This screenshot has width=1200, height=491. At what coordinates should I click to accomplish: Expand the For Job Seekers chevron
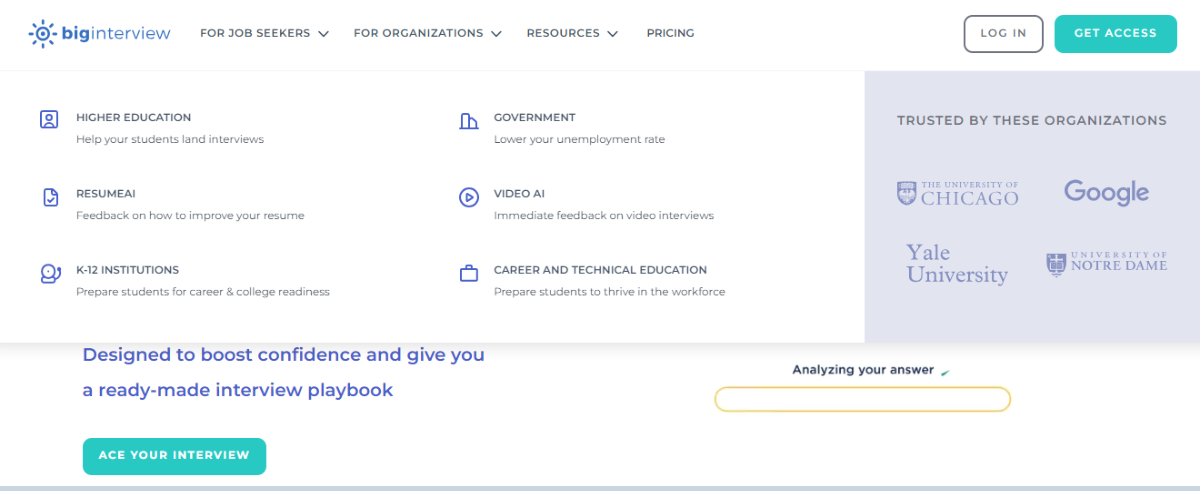pyautogui.click(x=323, y=34)
